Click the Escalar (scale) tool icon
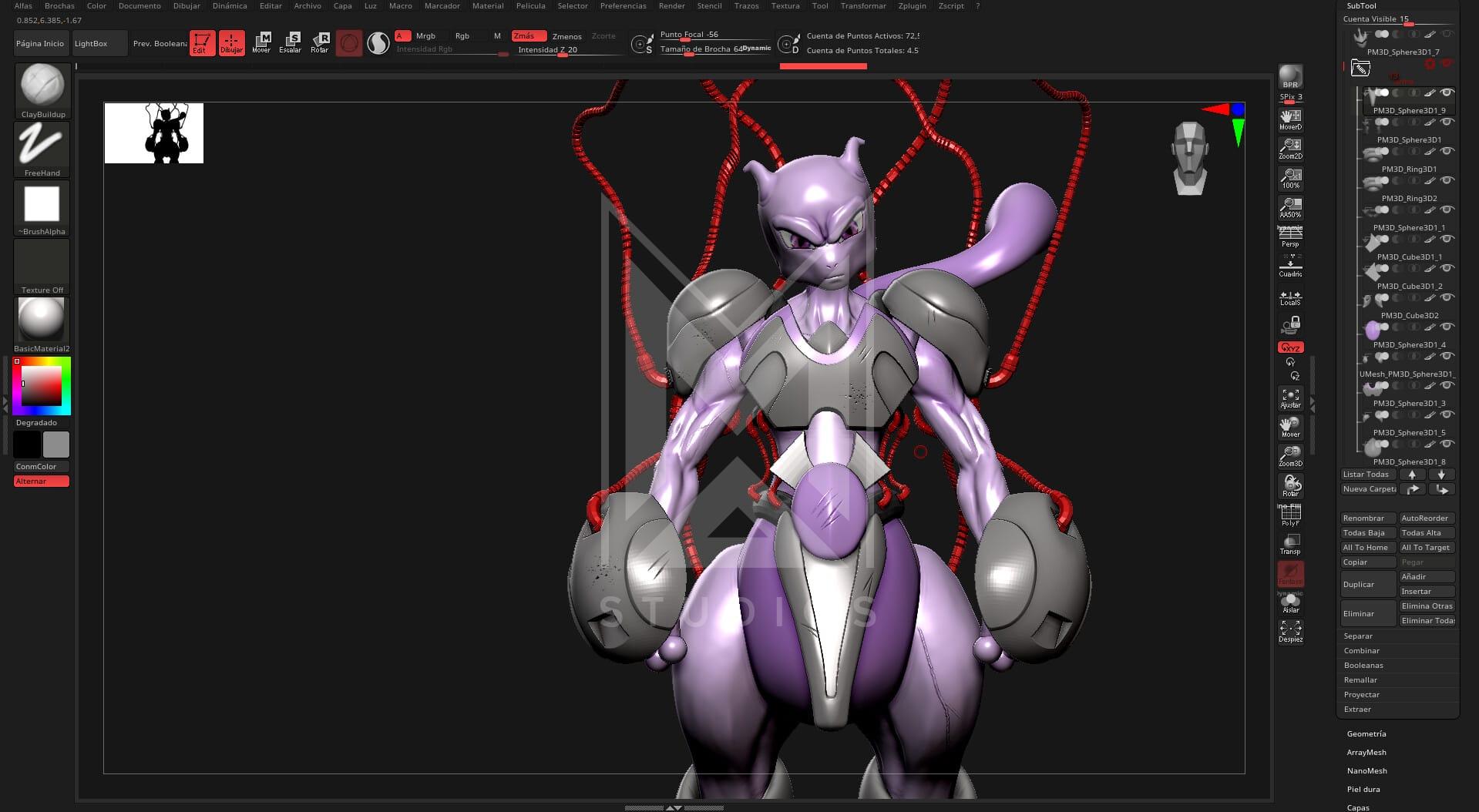This screenshot has height=812, width=1479. tap(291, 42)
